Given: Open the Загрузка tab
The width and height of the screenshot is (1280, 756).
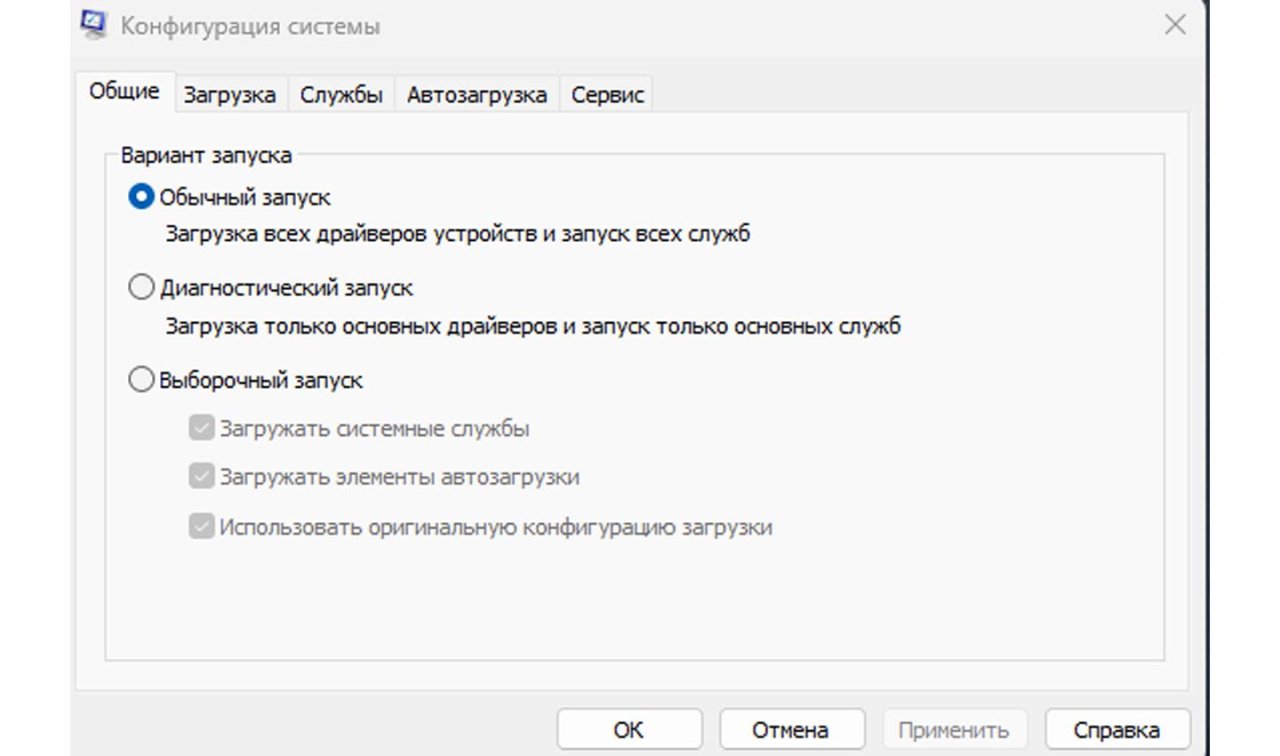Looking at the screenshot, I should tap(229, 96).
